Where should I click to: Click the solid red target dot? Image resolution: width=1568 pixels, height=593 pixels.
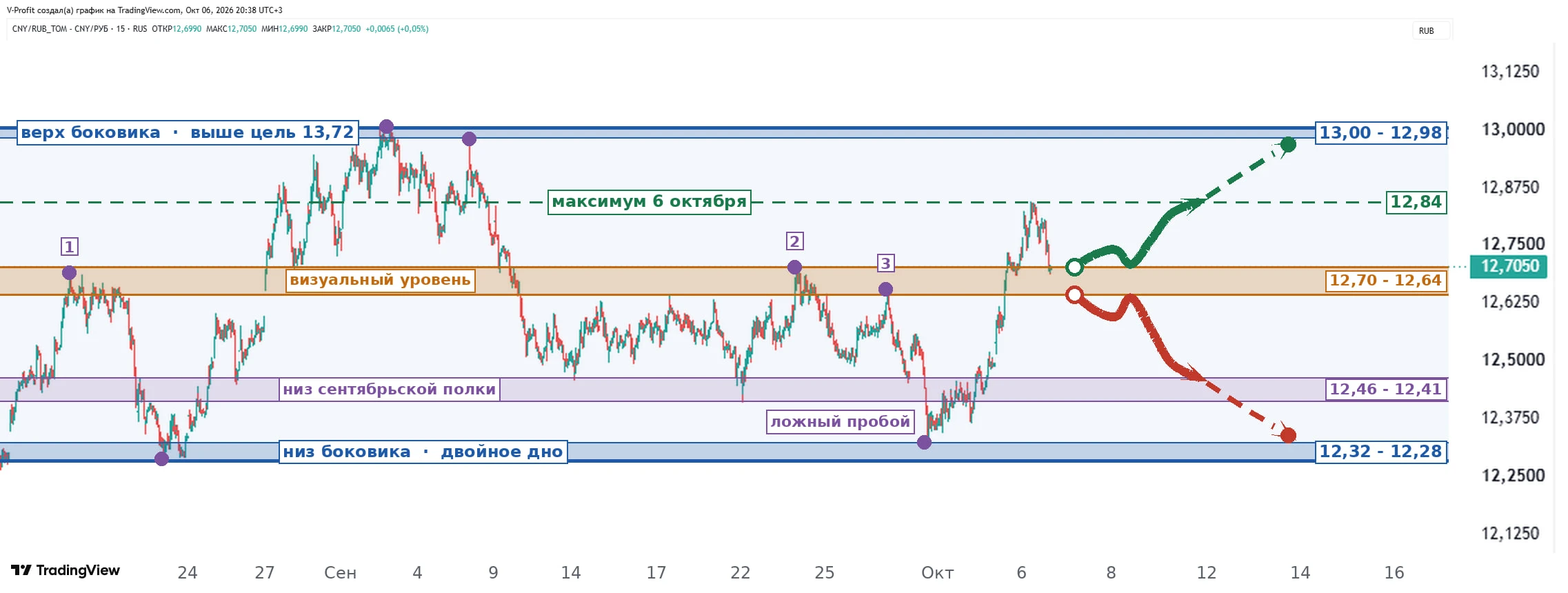(1288, 435)
